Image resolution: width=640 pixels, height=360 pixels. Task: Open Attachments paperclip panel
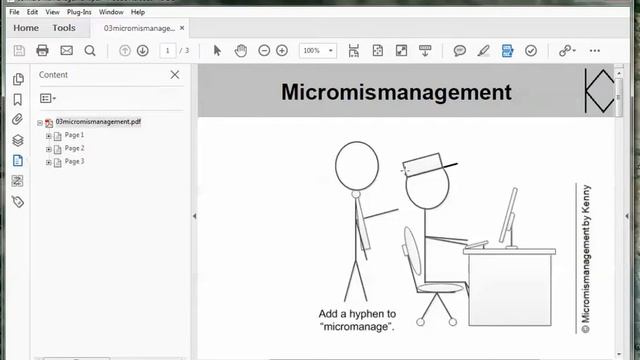point(17,120)
